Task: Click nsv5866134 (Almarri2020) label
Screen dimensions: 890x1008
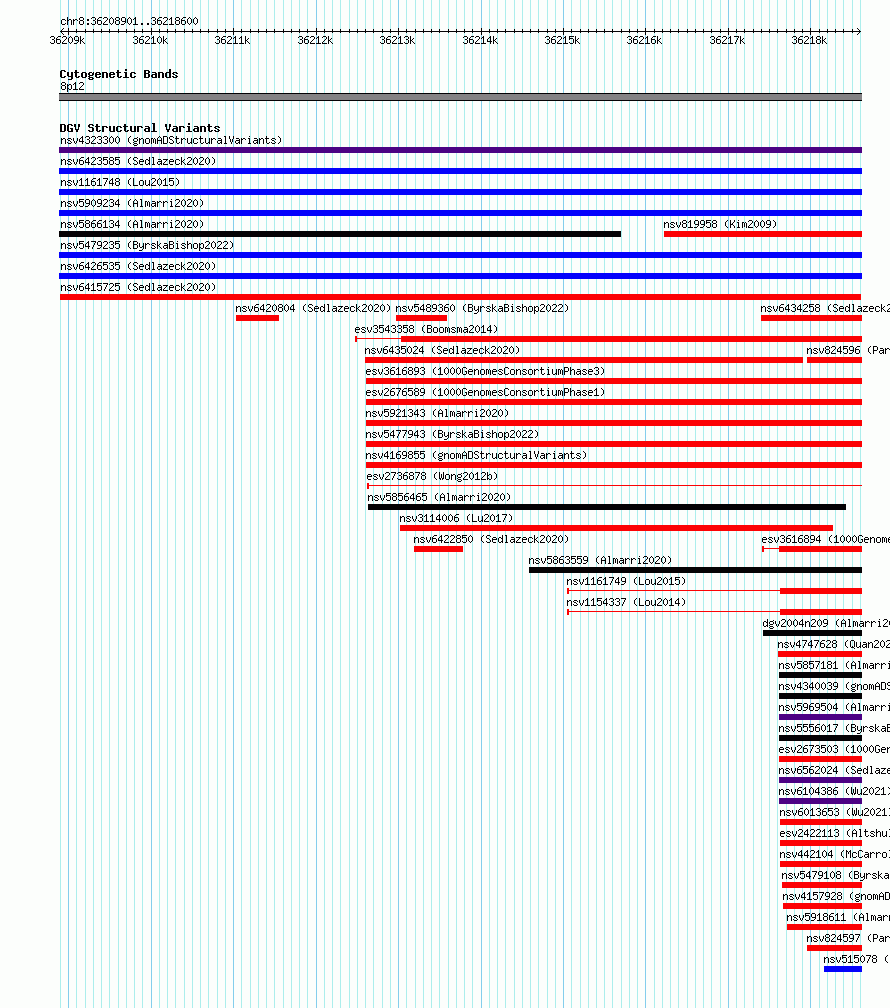Action: (132, 224)
